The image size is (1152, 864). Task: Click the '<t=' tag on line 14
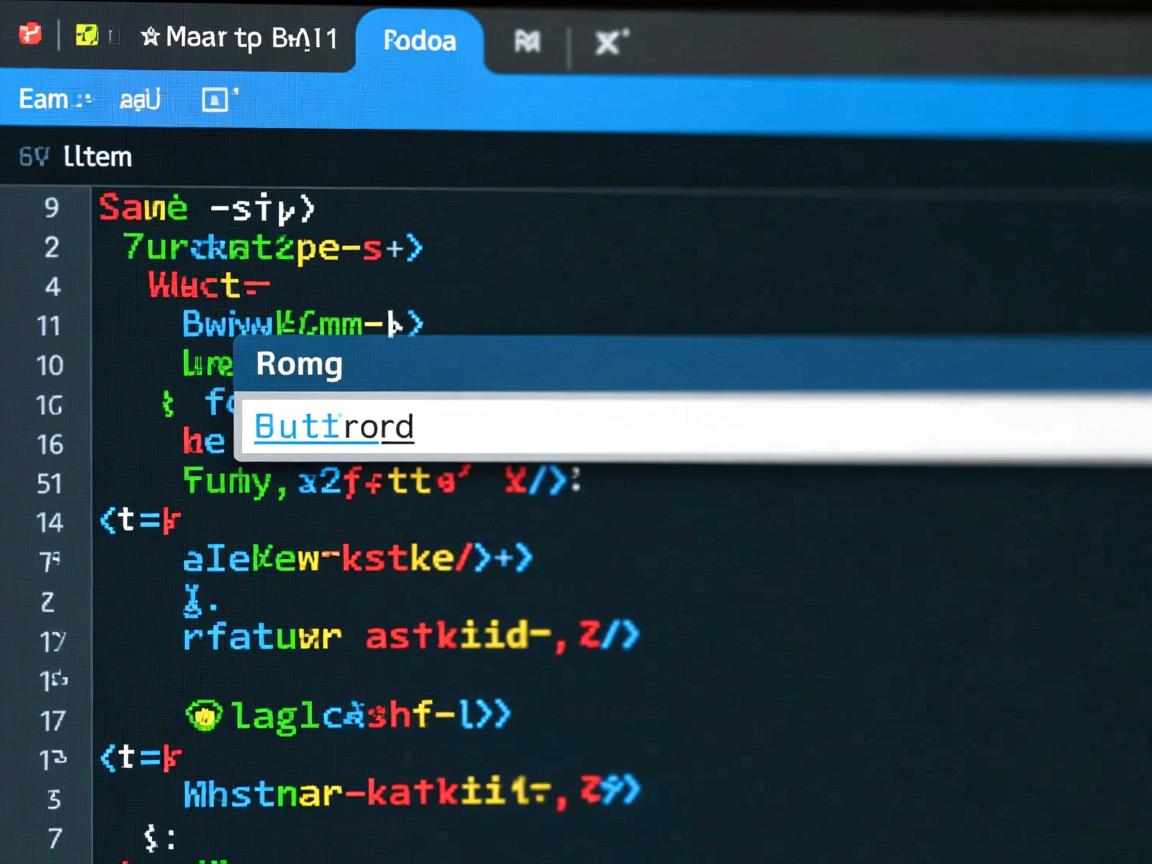pos(139,521)
